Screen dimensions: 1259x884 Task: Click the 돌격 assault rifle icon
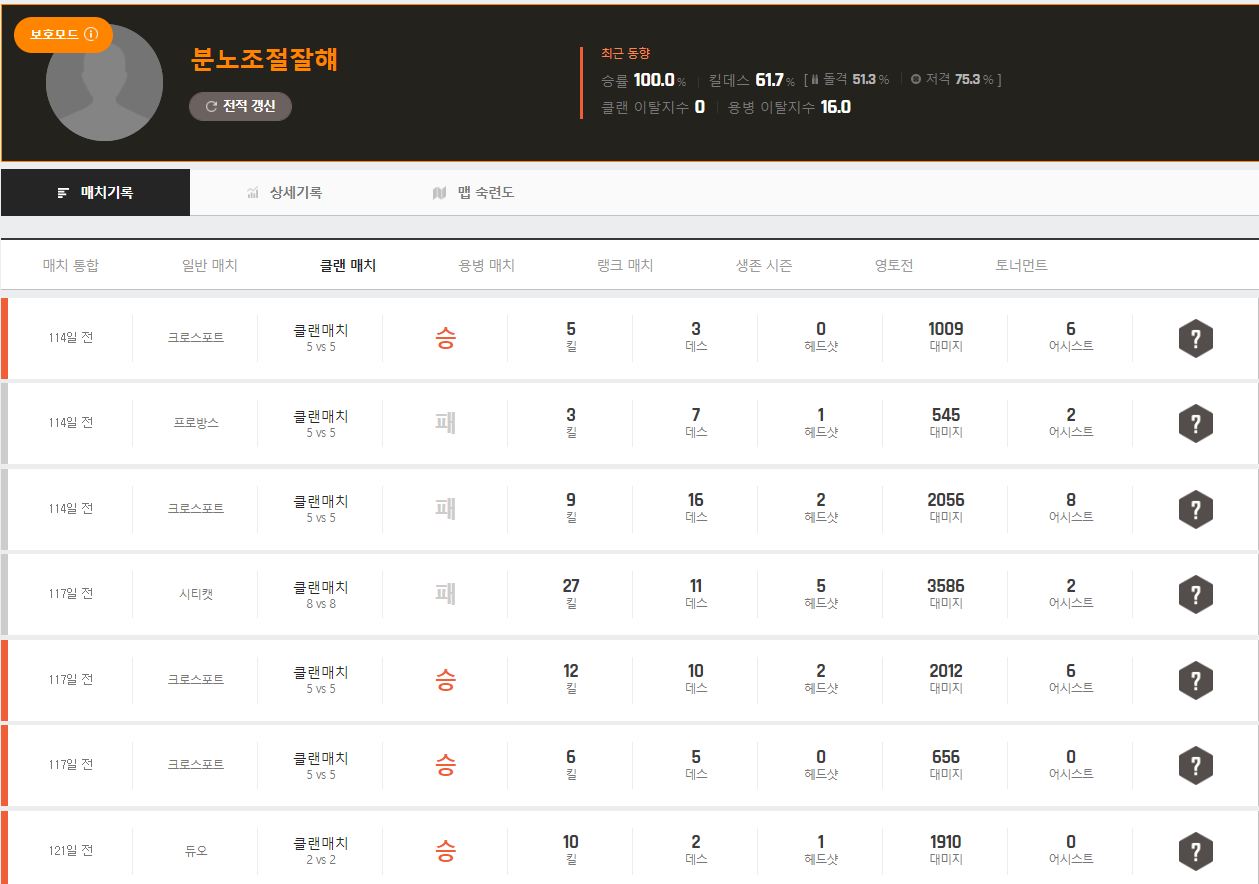[815, 79]
